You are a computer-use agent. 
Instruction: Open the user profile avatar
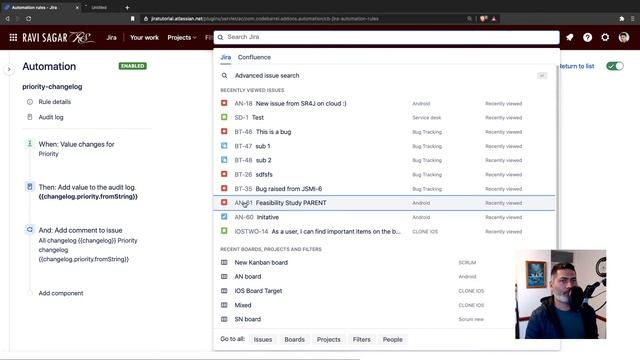tap(624, 38)
